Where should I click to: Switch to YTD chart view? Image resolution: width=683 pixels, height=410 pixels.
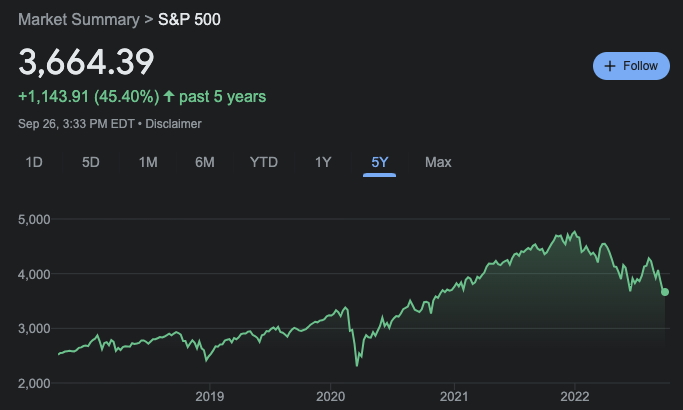tap(264, 162)
